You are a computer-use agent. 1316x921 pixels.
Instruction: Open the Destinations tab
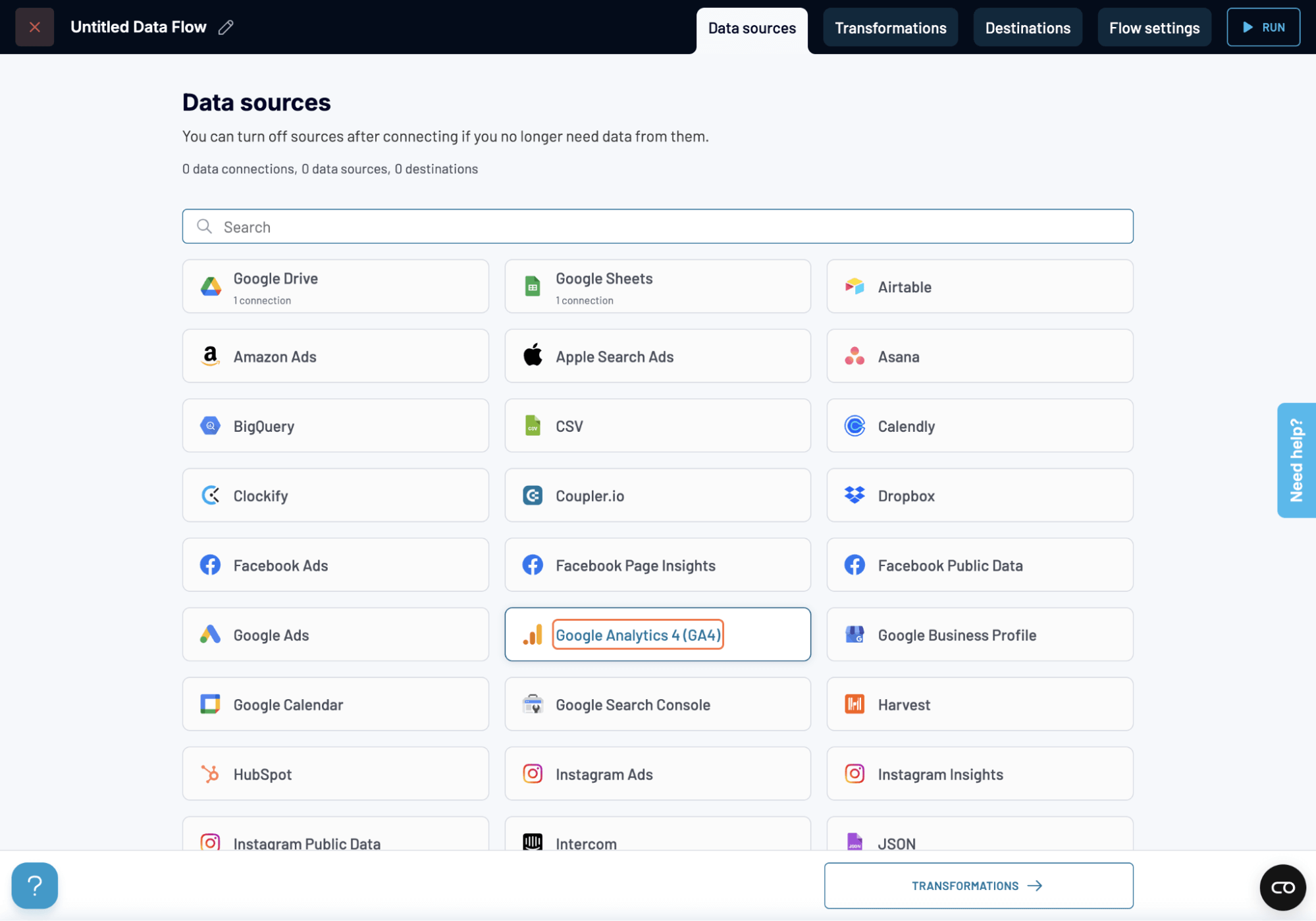[x=1027, y=28]
